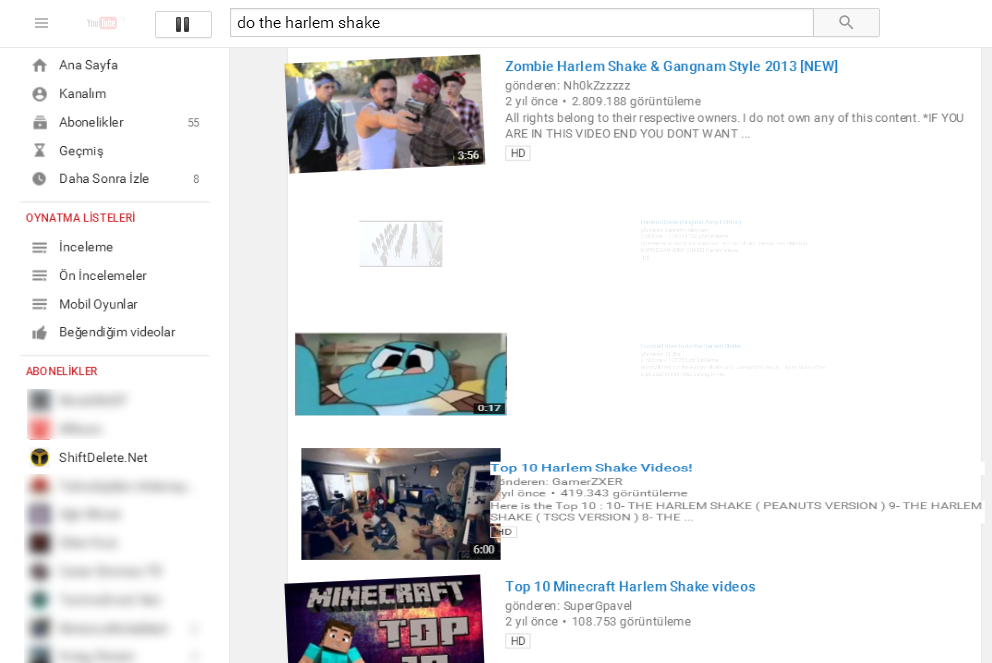Open the Mobil Oyunlar playlist
This screenshot has height=663, width=992.
point(98,304)
